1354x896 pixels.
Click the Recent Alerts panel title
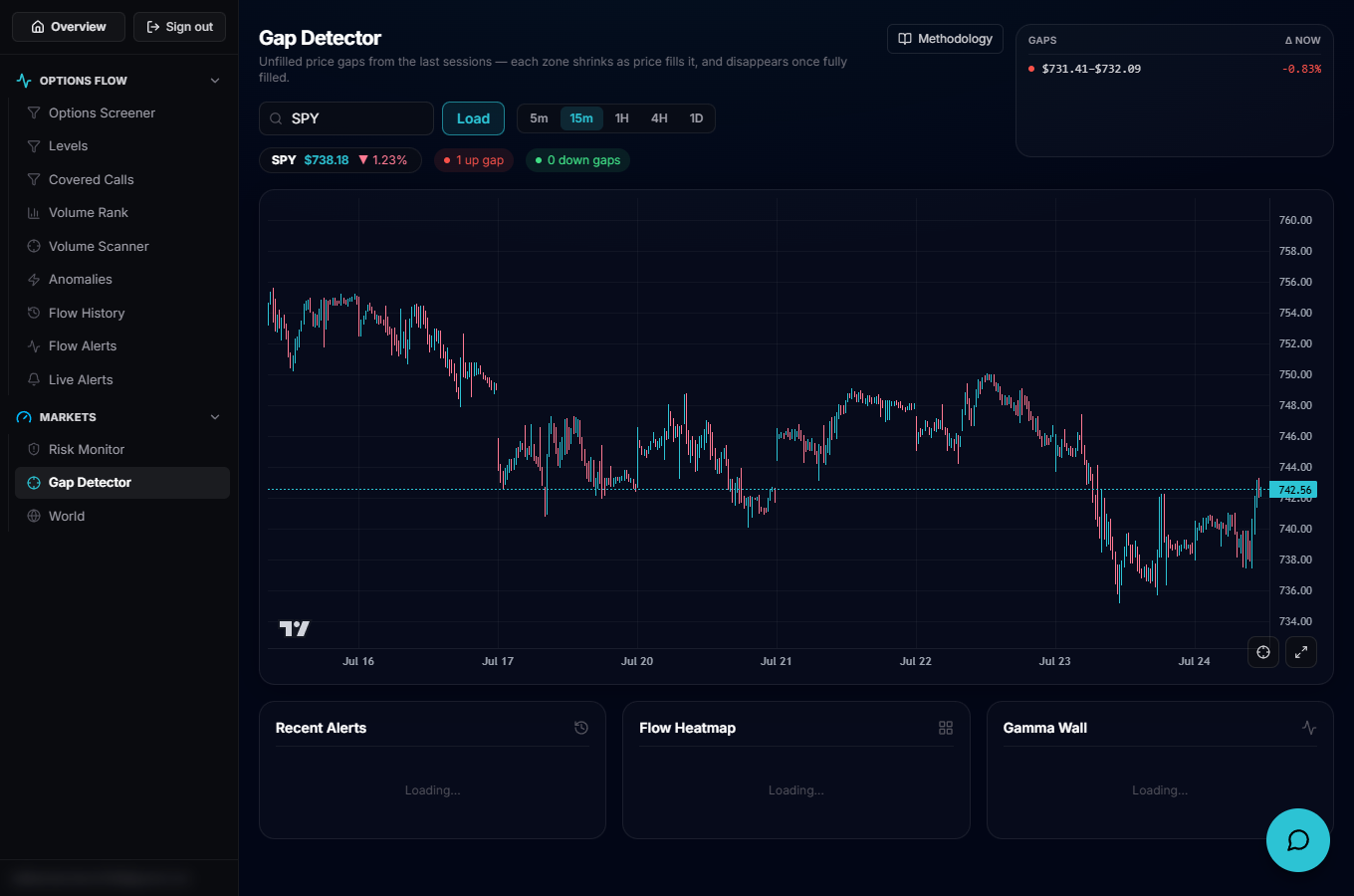pos(321,728)
